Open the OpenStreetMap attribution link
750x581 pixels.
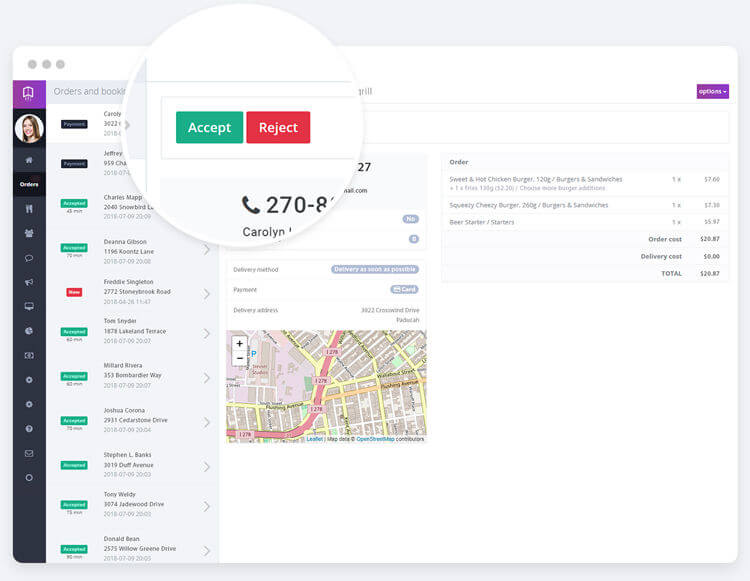point(375,439)
